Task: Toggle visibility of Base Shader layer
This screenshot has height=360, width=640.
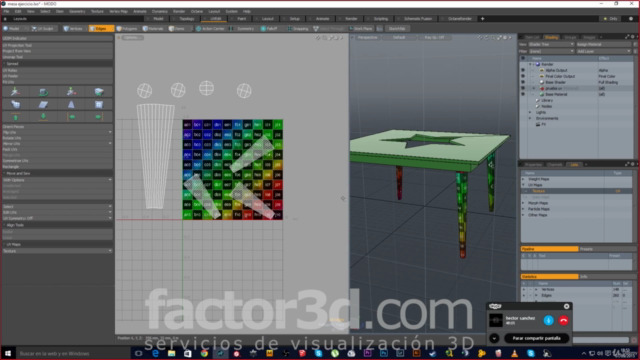Action: 523,82
